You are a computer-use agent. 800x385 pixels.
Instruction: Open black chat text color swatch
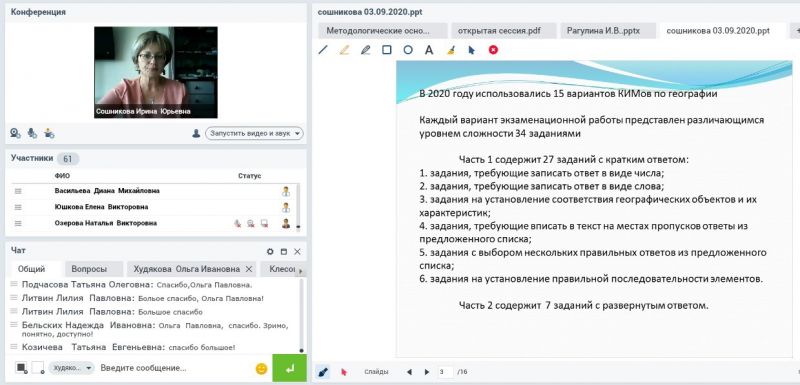tap(21, 368)
